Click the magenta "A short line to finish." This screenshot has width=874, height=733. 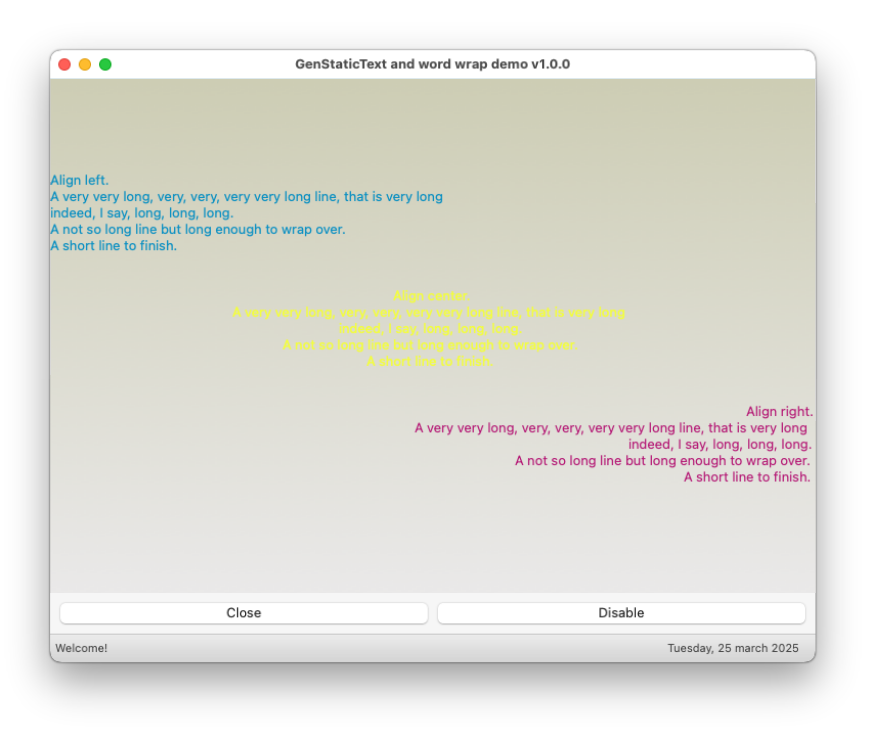pyautogui.click(x=746, y=477)
